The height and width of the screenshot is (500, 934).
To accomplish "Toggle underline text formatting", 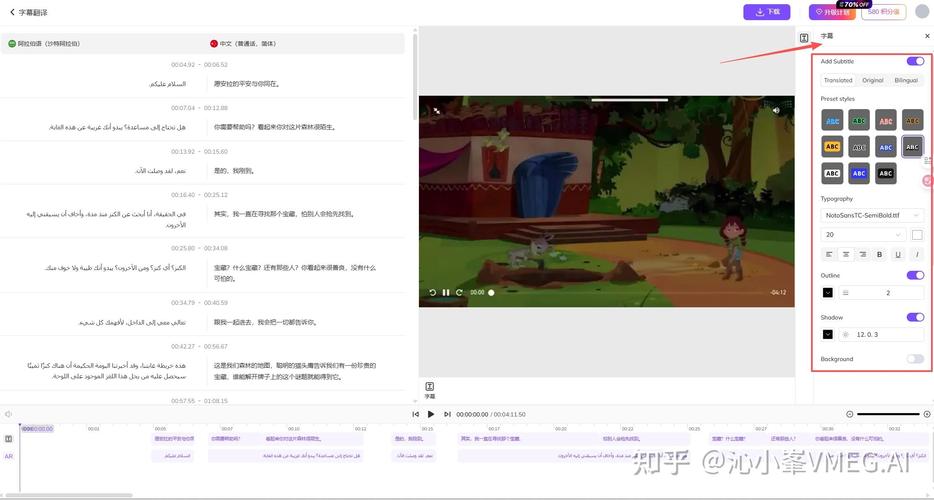I will [x=898, y=254].
